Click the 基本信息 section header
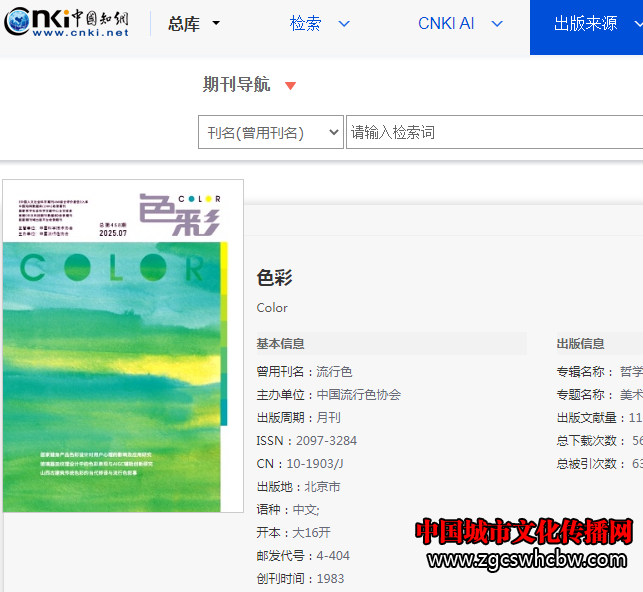Viewport: 643px width, 592px height. point(281,344)
